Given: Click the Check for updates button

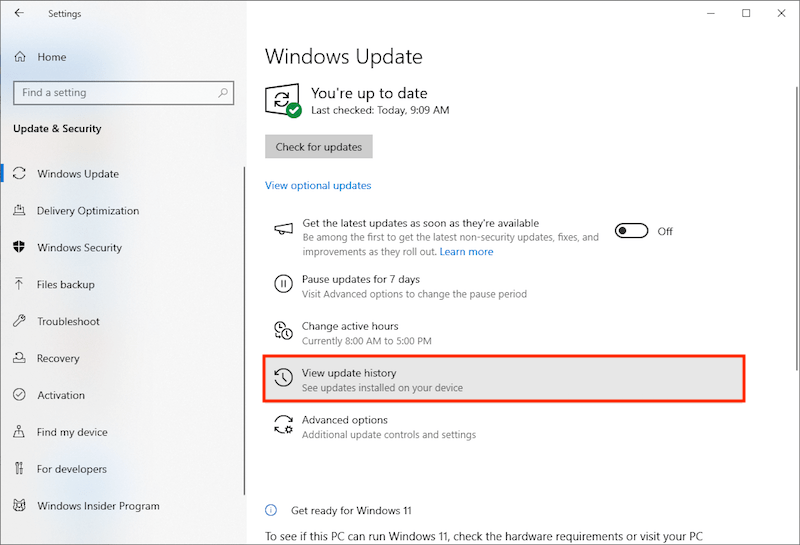Looking at the screenshot, I should (319, 146).
